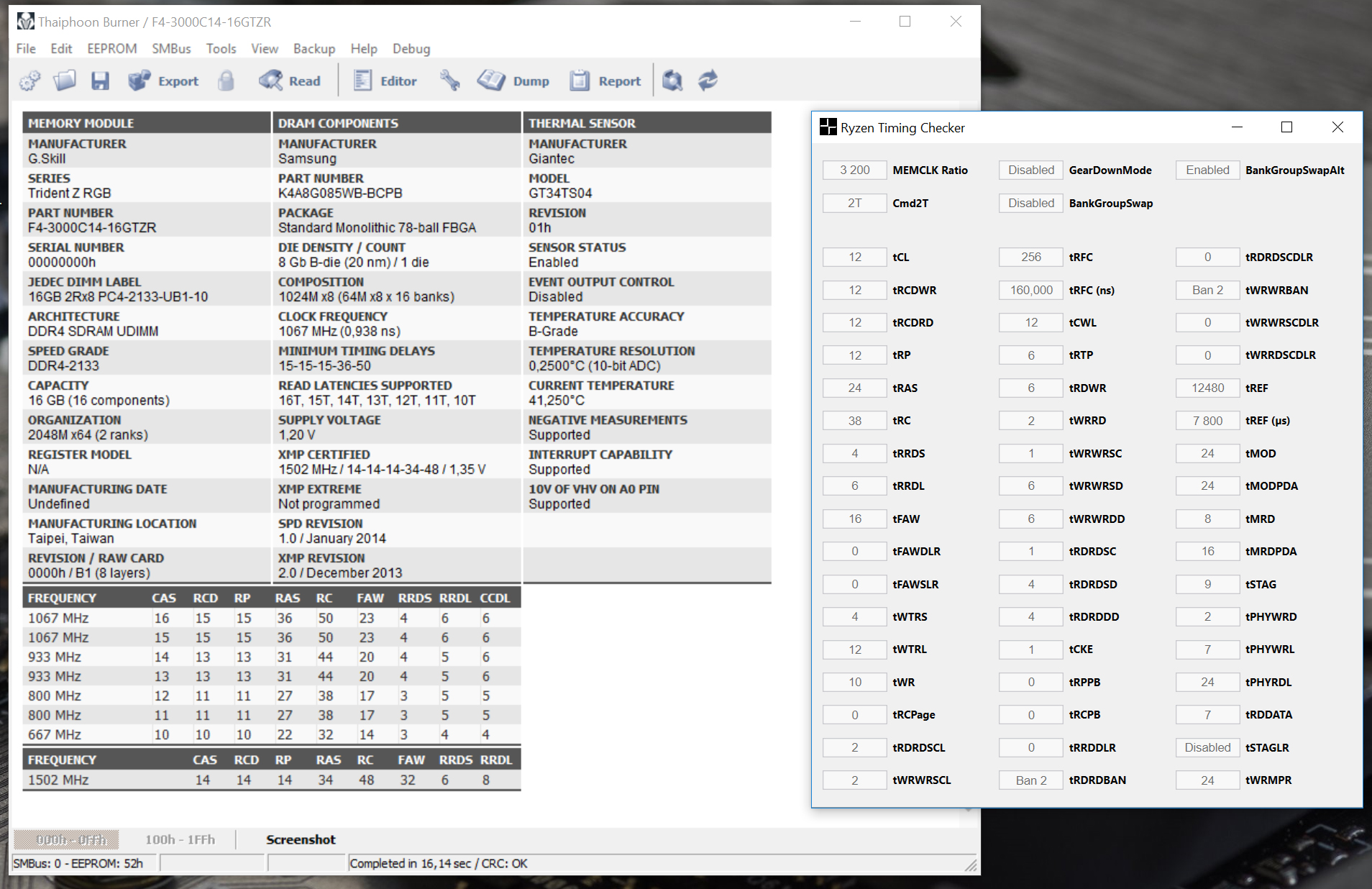Click the magnifier search icon in the toolbar

pos(672,81)
